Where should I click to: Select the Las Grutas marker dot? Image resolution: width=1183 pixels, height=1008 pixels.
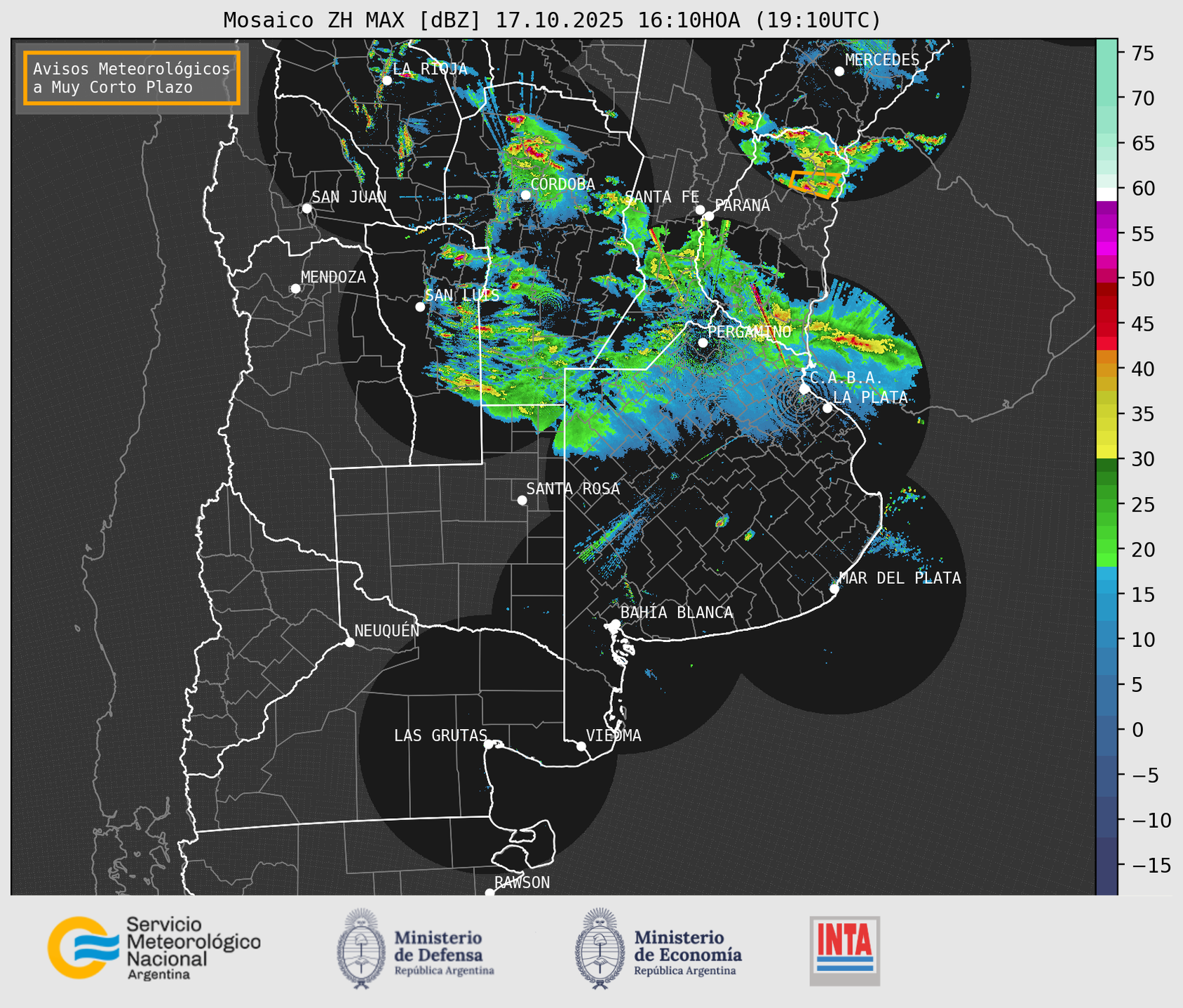(x=489, y=744)
